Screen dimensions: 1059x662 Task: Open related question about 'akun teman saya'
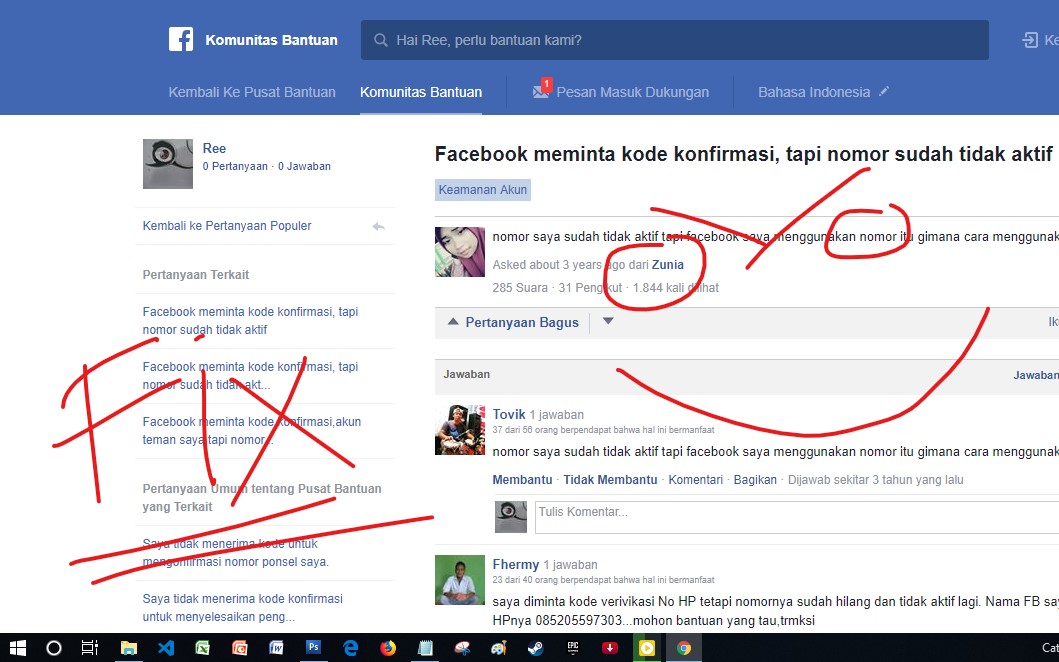pyautogui.click(x=252, y=431)
